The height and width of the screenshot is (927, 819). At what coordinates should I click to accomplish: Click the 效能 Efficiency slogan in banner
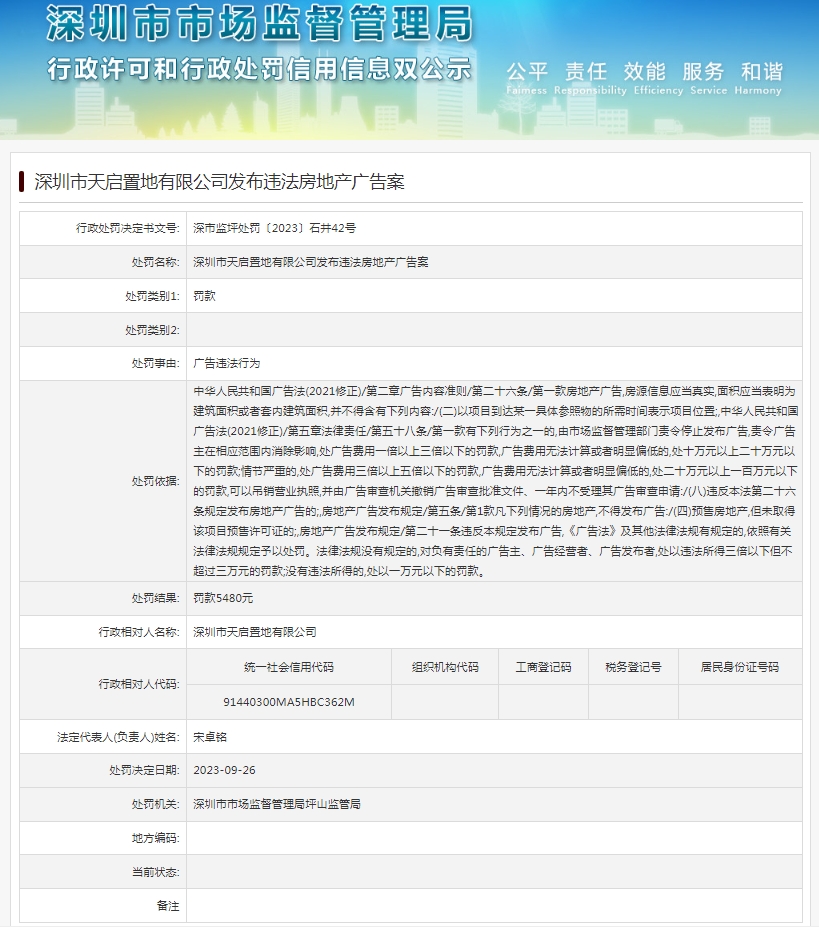658,78
